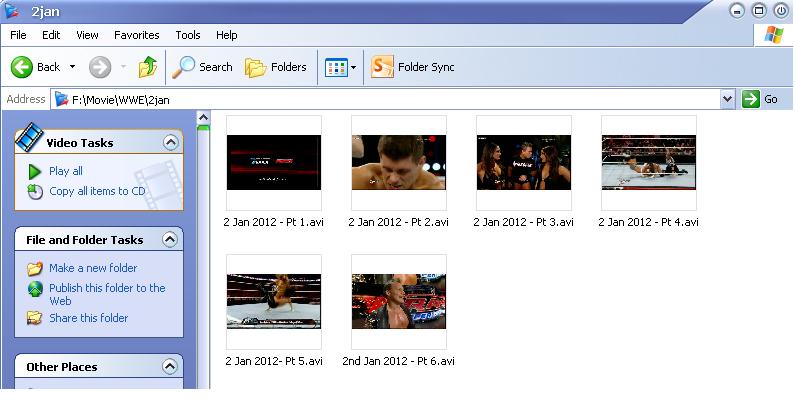Click filename '2 Jan 2012 - Pt 1.avi'

274,222
